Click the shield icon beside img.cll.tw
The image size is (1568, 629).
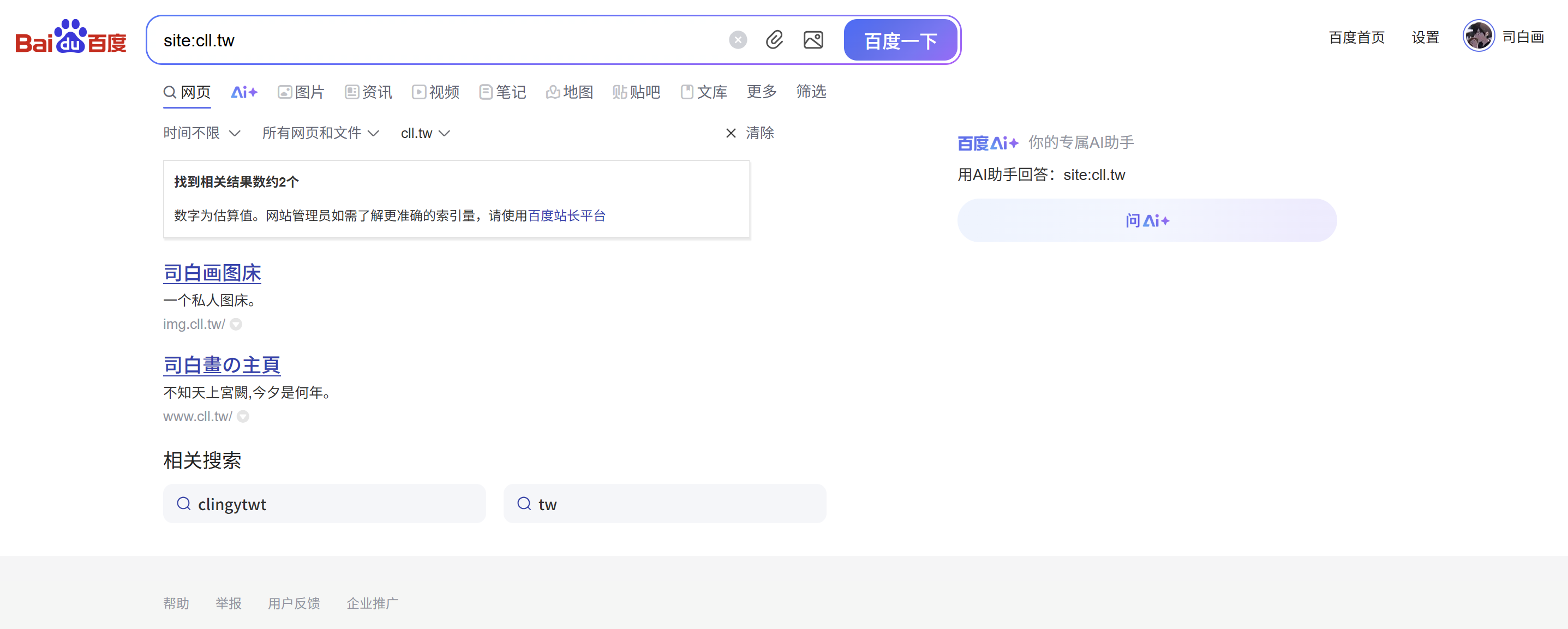[236, 325]
